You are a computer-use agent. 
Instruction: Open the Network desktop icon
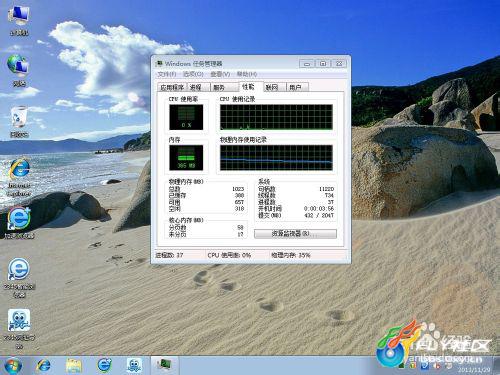pos(19,70)
